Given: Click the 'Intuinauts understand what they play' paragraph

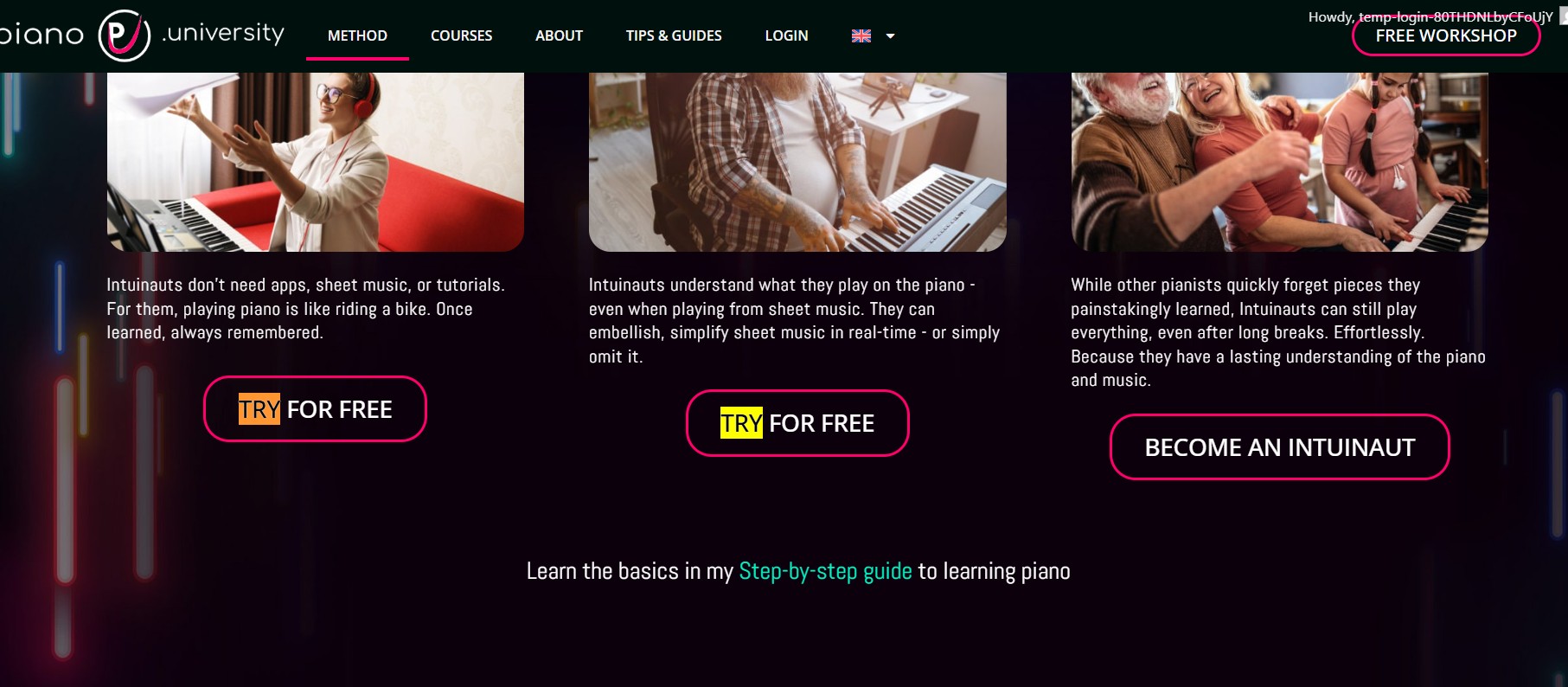Looking at the screenshot, I should [x=794, y=321].
